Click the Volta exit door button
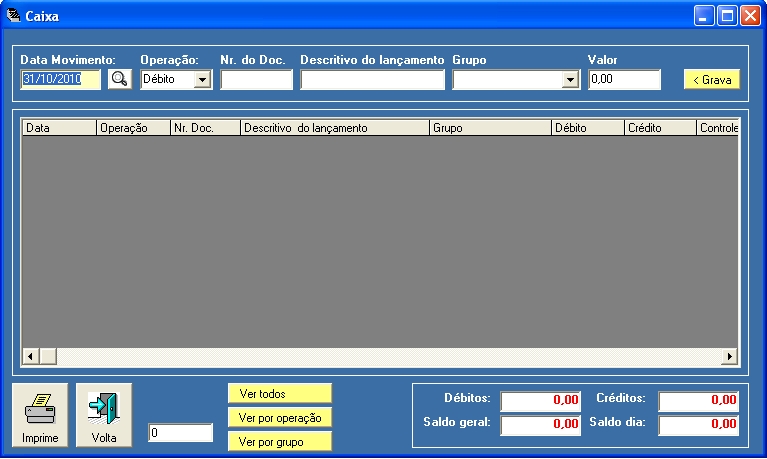767x459 pixels. (104, 415)
